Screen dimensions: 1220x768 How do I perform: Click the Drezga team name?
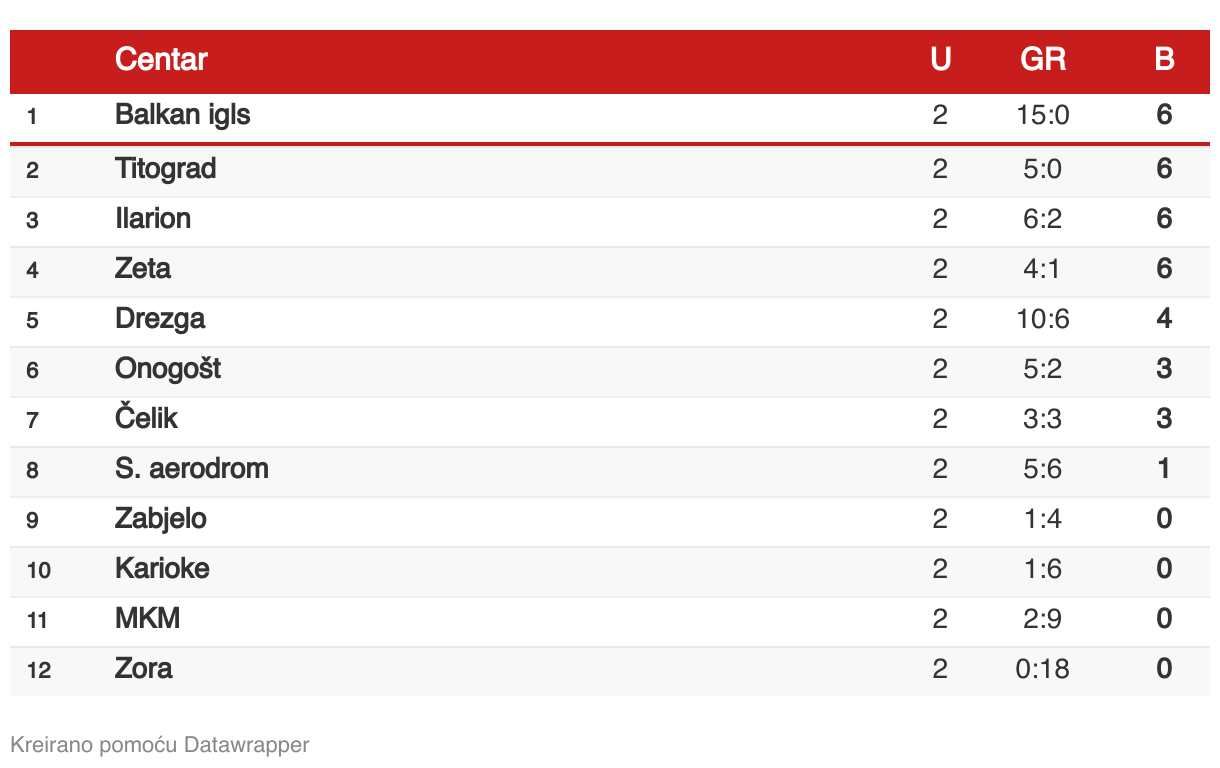click(160, 319)
